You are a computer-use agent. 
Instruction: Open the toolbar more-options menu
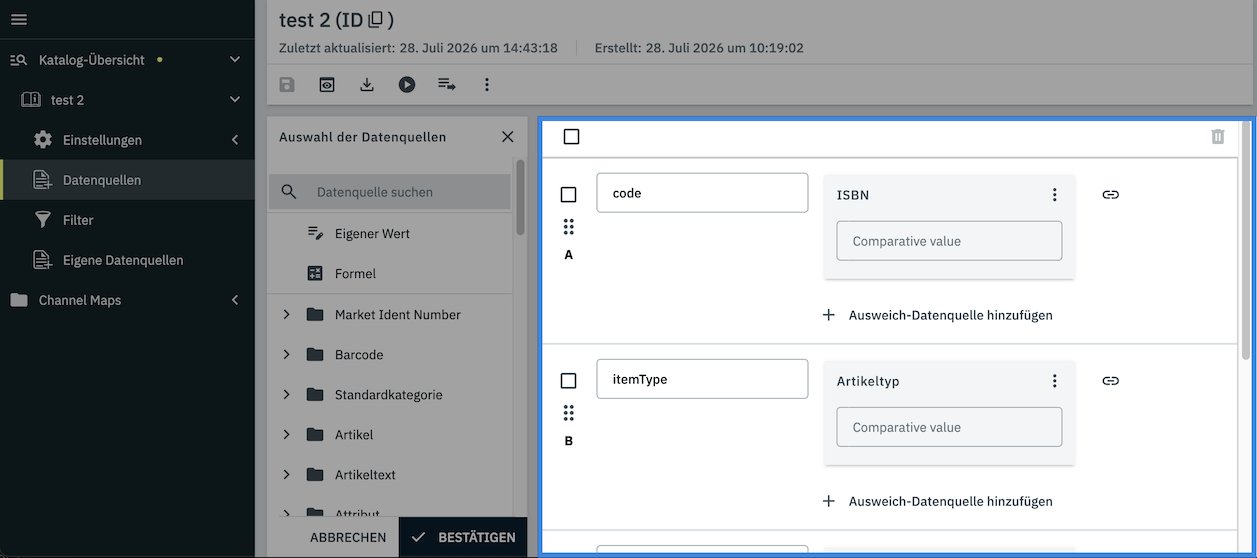(487, 85)
